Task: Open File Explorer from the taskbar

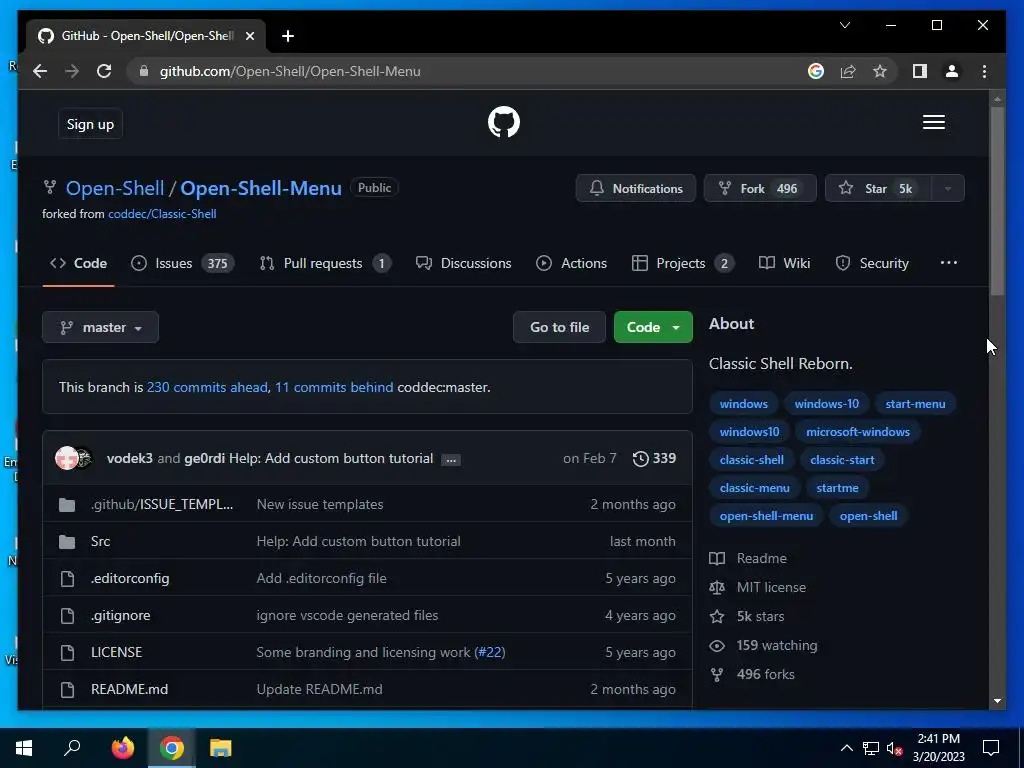Action: pos(221,748)
